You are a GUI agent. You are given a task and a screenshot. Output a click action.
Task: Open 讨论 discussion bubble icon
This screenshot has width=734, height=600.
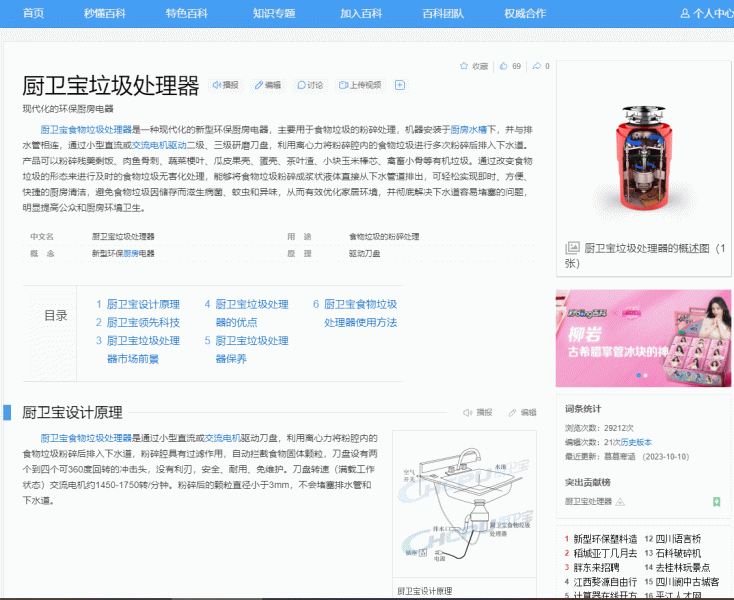(x=301, y=86)
